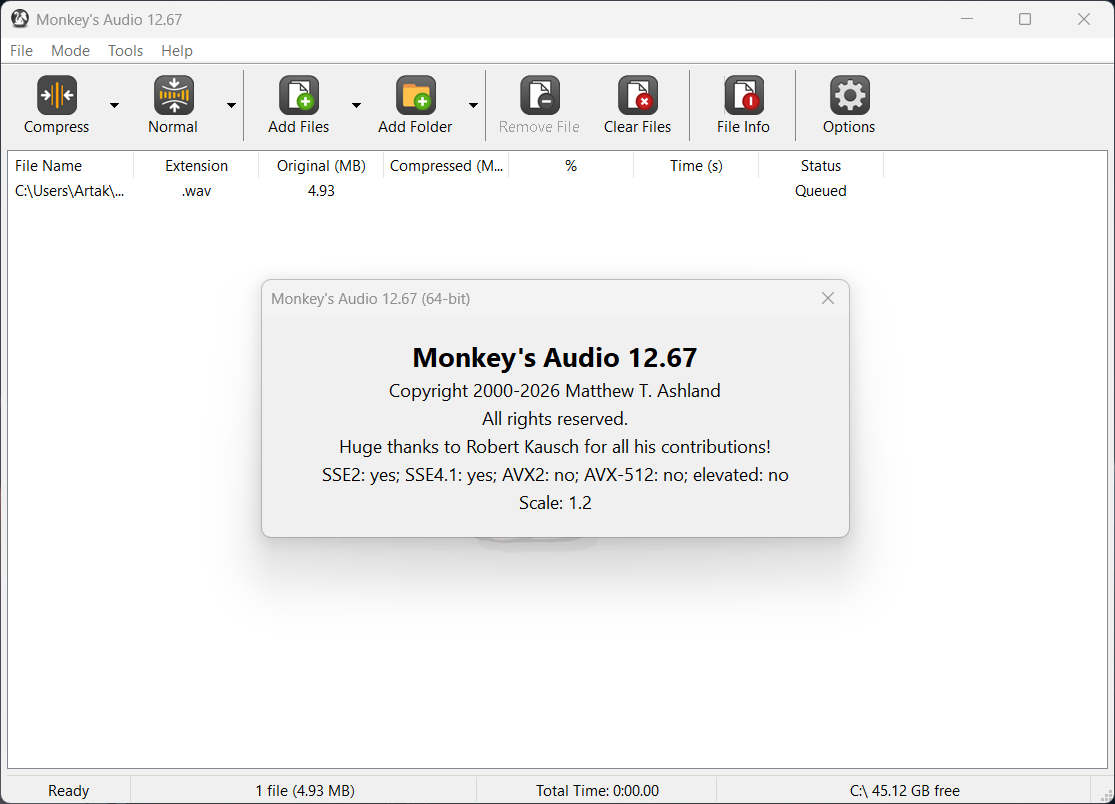1115x804 pixels.
Task: Open the Tools menu
Action: pyautogui.click(x=125, y=50)
